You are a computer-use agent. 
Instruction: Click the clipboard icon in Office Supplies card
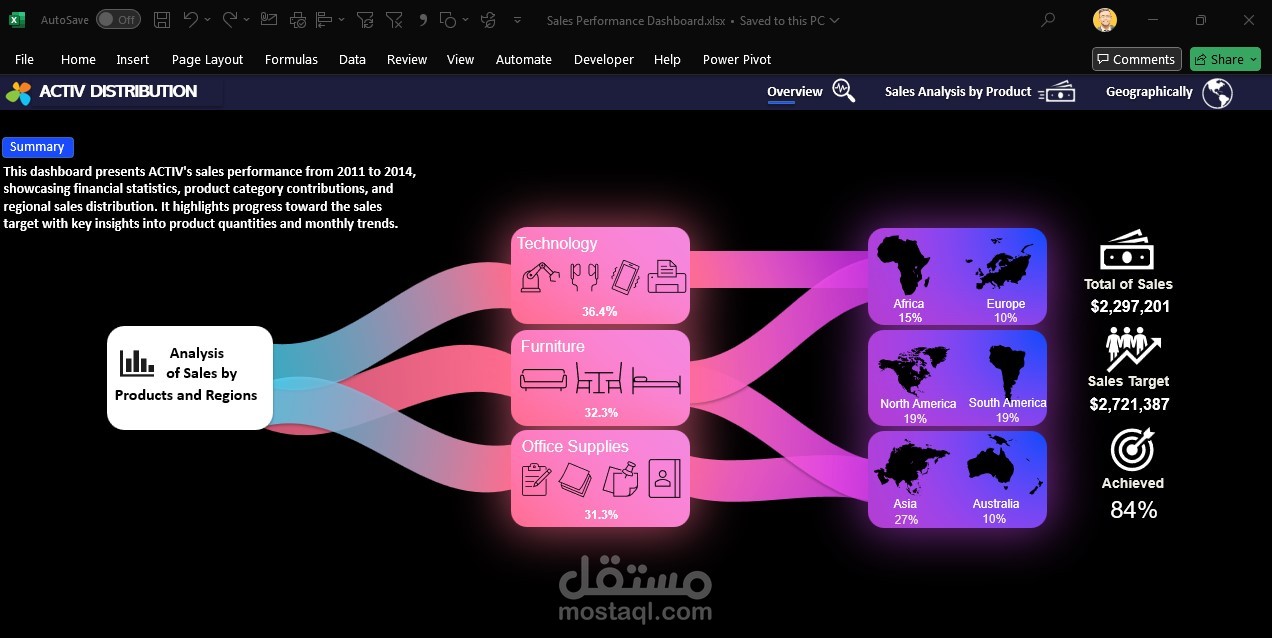click(x=536, y=478)
